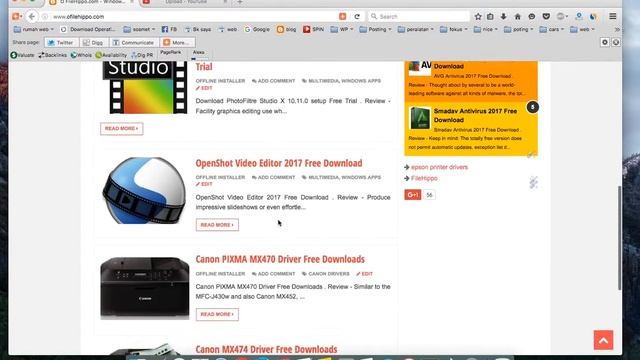Open Canon MX474 Driver Free Downloads title
This screenshot has height=360, width=640.
(266, 349)
